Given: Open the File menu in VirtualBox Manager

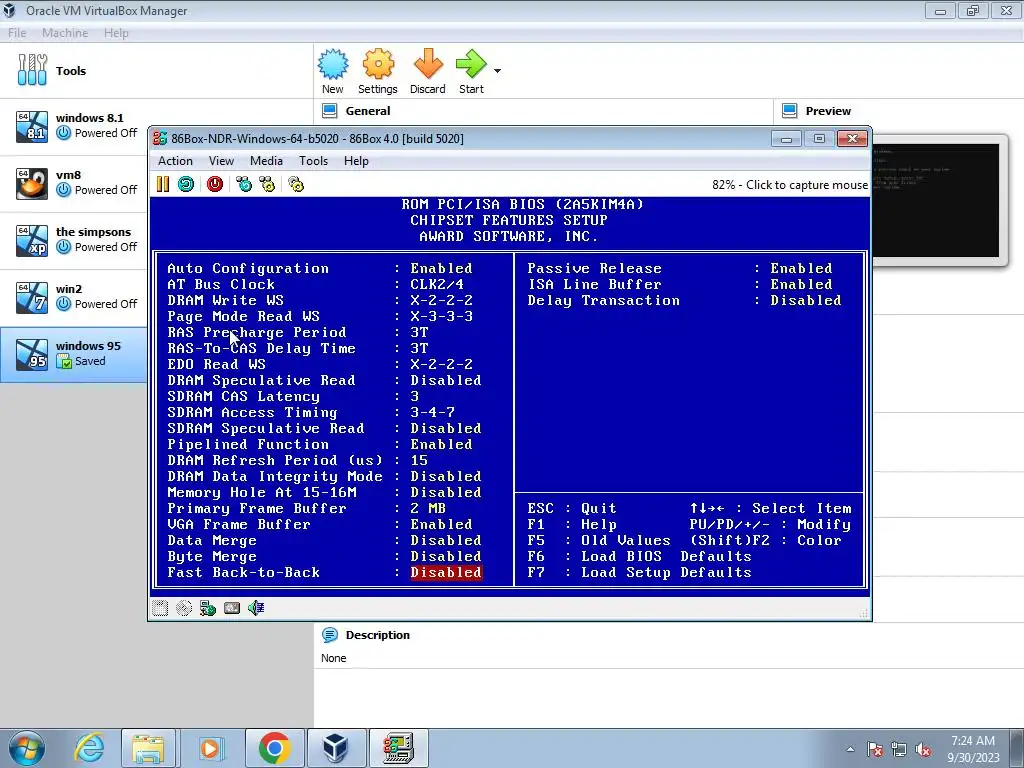Looking at the screenshot, I should [17, 33].
